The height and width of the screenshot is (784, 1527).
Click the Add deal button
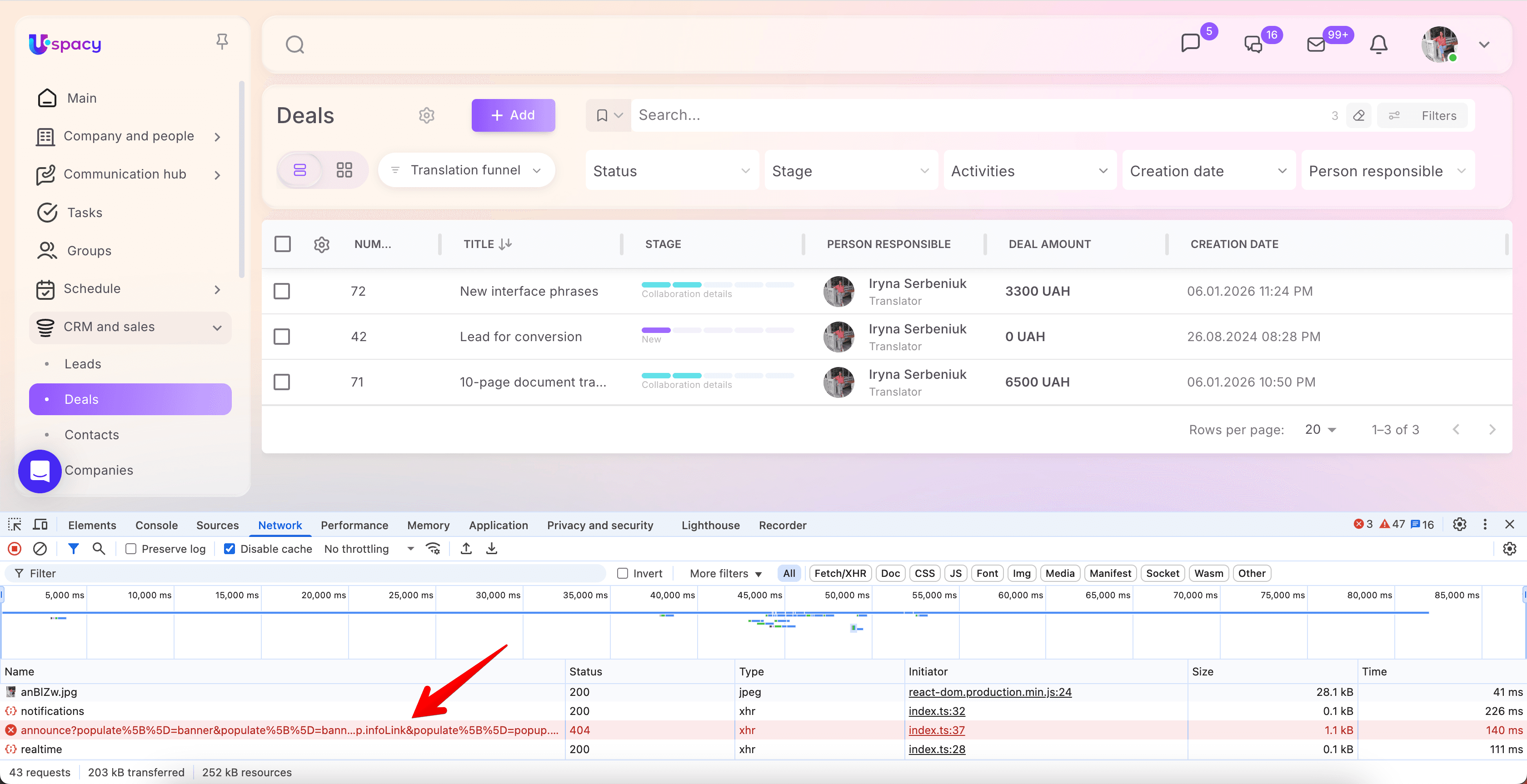pos(513,115)
